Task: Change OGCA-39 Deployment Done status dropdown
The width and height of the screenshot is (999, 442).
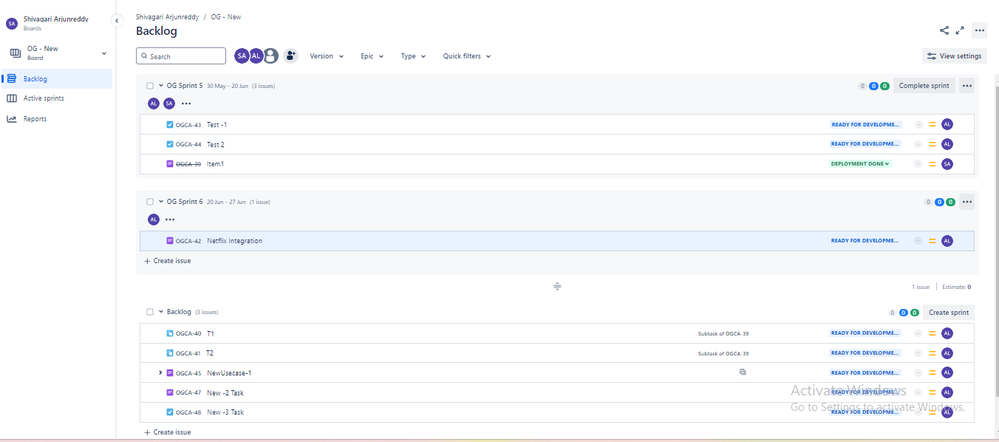Action: [860, 164]
